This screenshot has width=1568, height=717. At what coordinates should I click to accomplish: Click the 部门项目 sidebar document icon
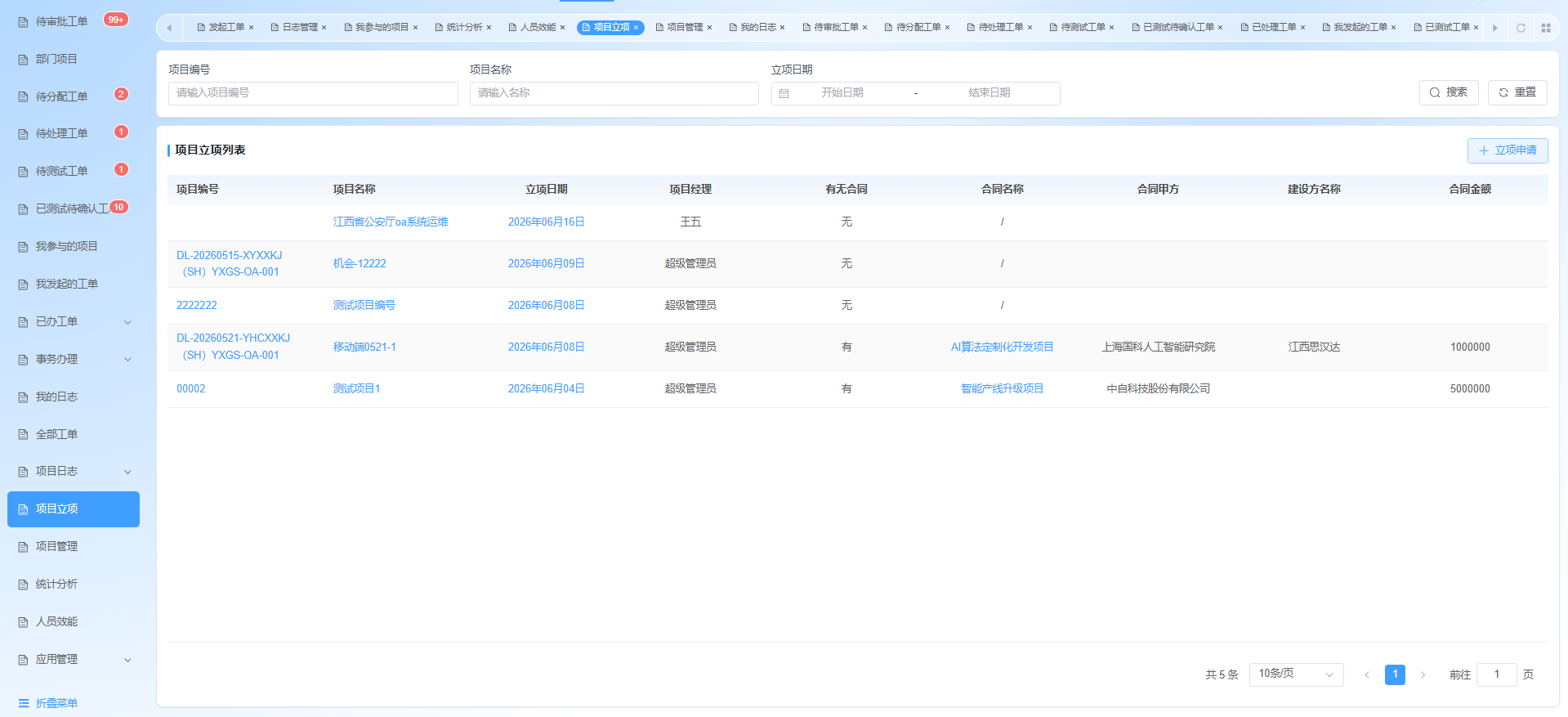tap(23, 60)
